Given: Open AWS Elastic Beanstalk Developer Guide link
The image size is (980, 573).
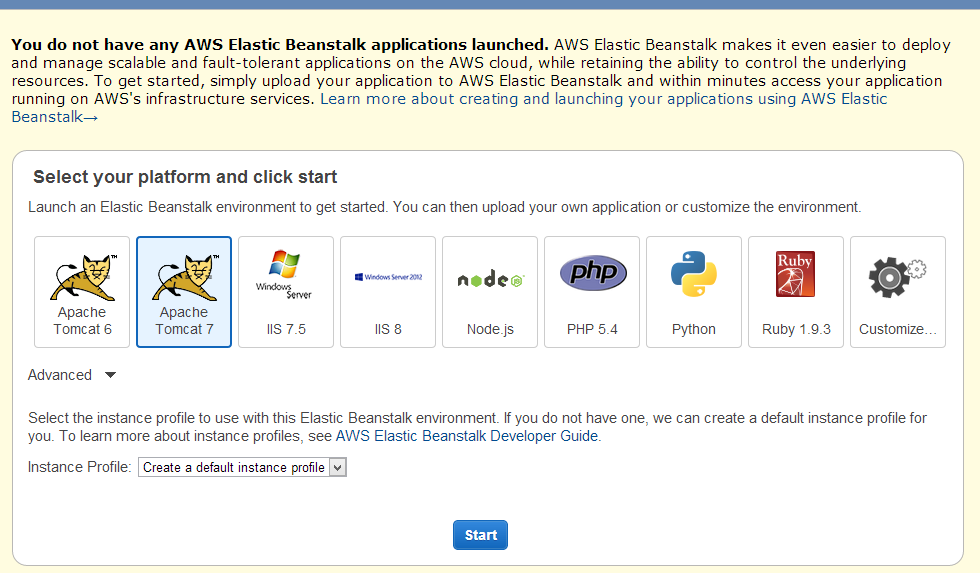Looking at the screenshot, I should (467, 436).
